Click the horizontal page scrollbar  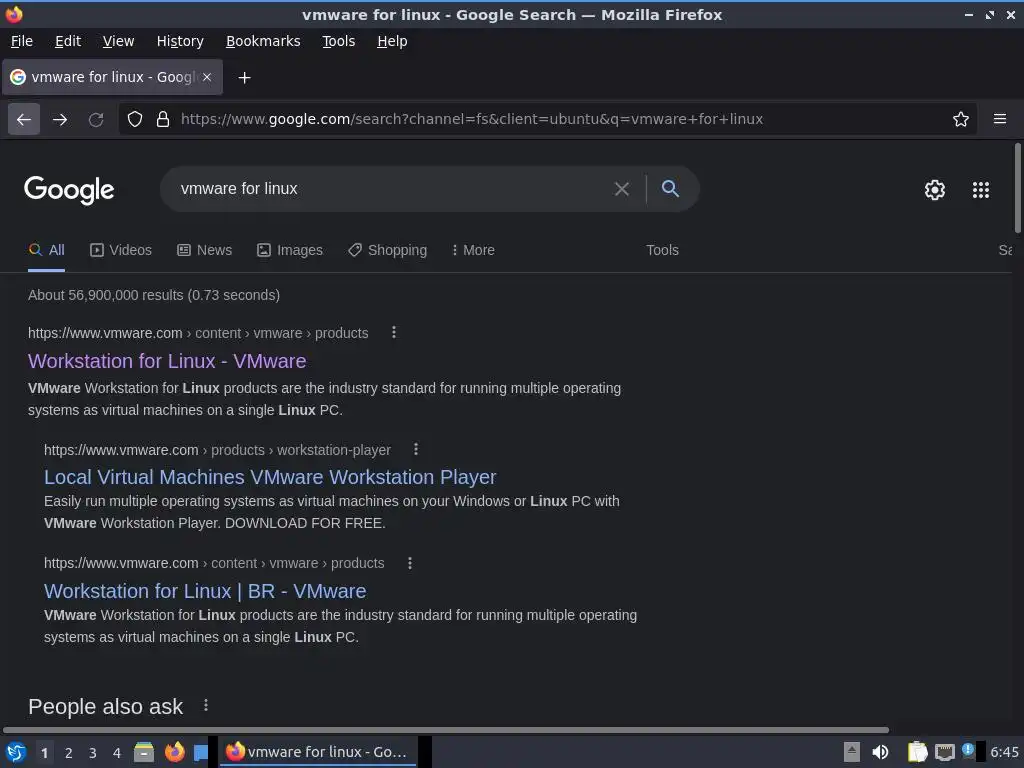(x=445, y=729)
